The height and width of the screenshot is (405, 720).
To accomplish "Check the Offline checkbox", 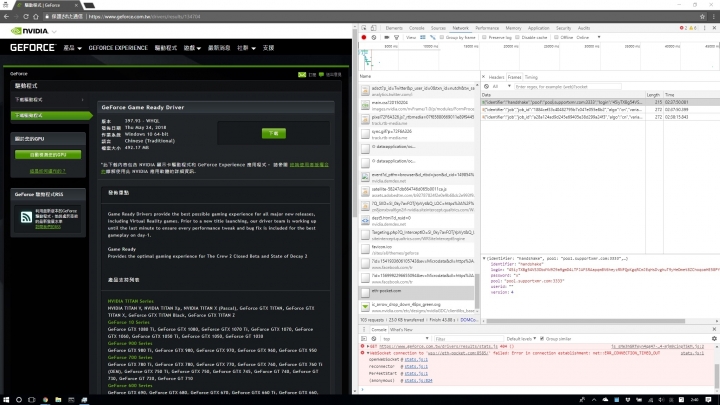I will (556, 37).
